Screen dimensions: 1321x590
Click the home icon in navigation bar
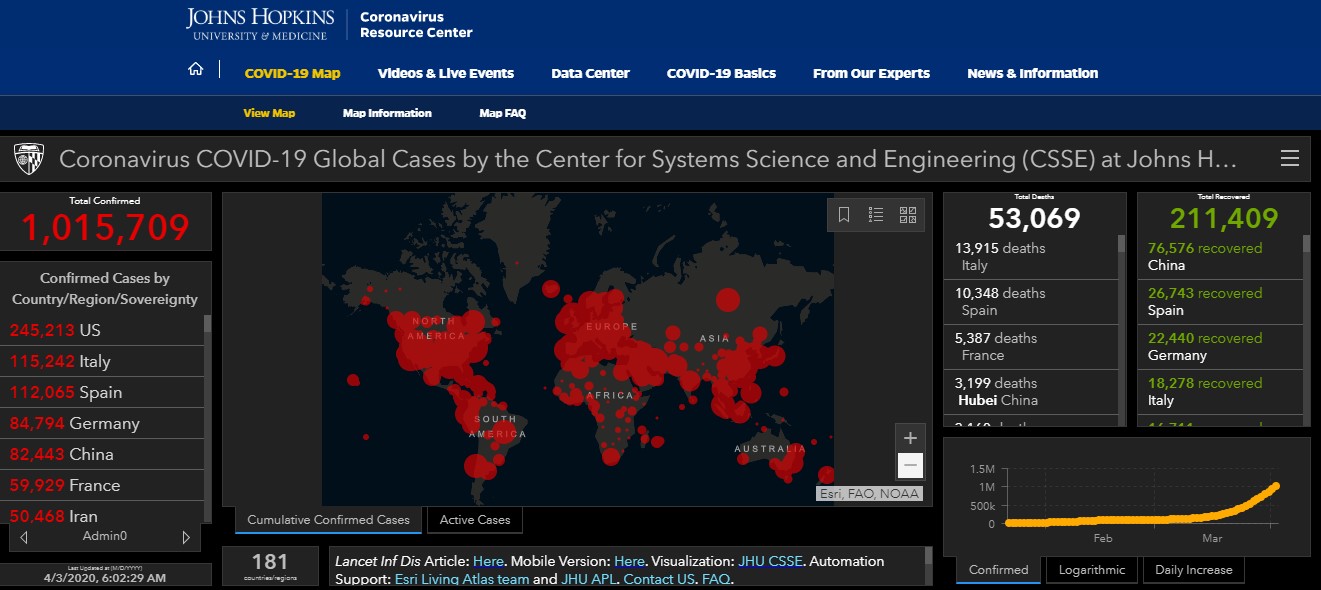tap(196, 69)
